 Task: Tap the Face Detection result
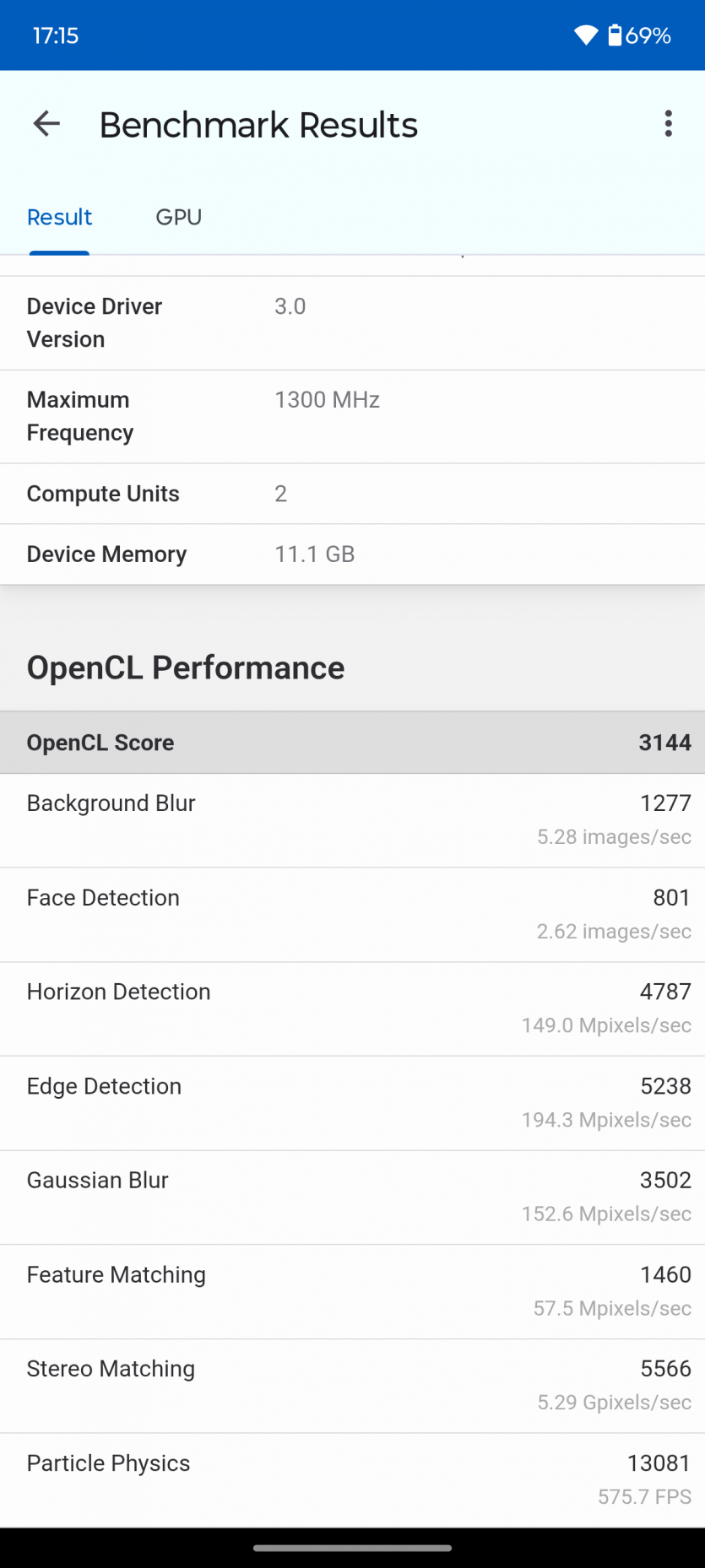[x=352, y=914]
